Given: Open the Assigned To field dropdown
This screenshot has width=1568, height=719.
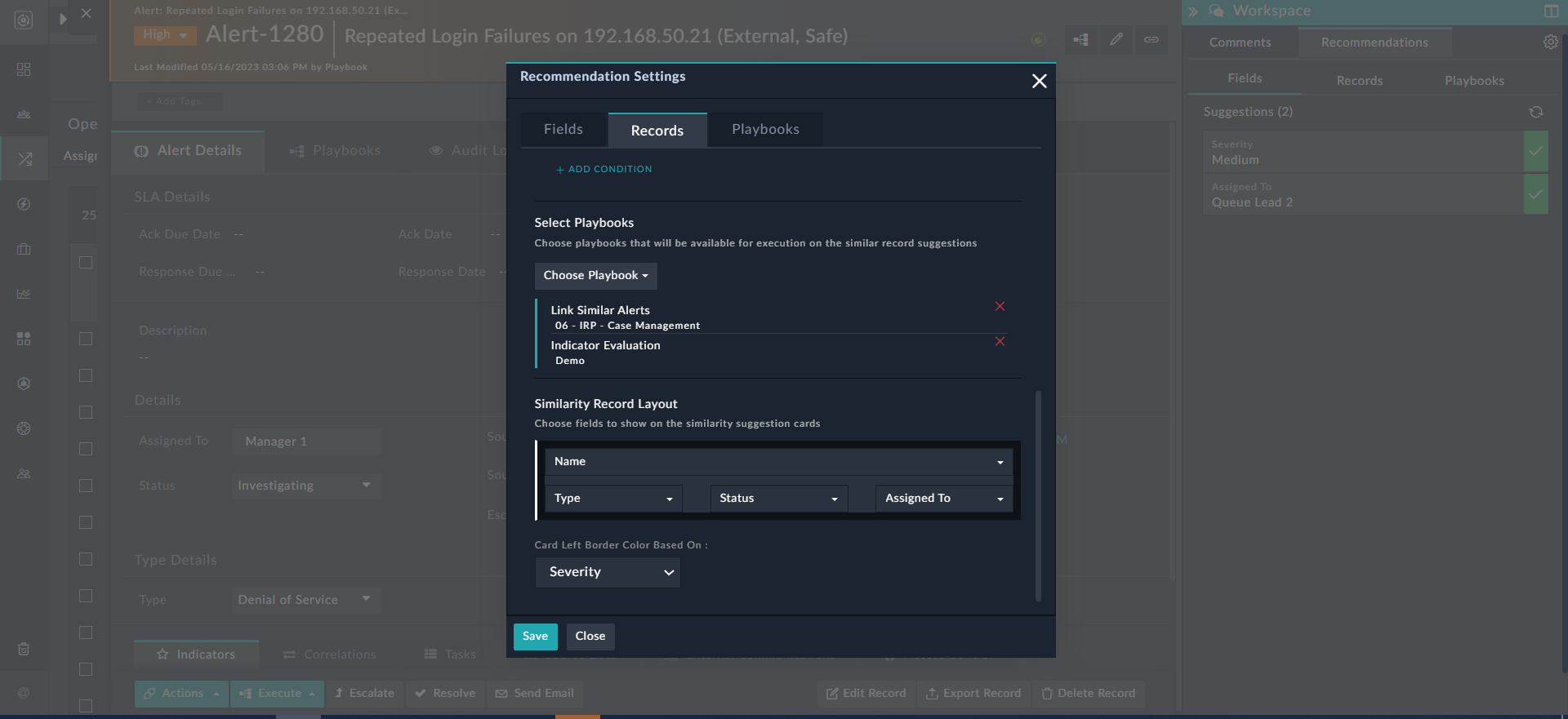Looking at the screenshot, I should coord(944,499).
